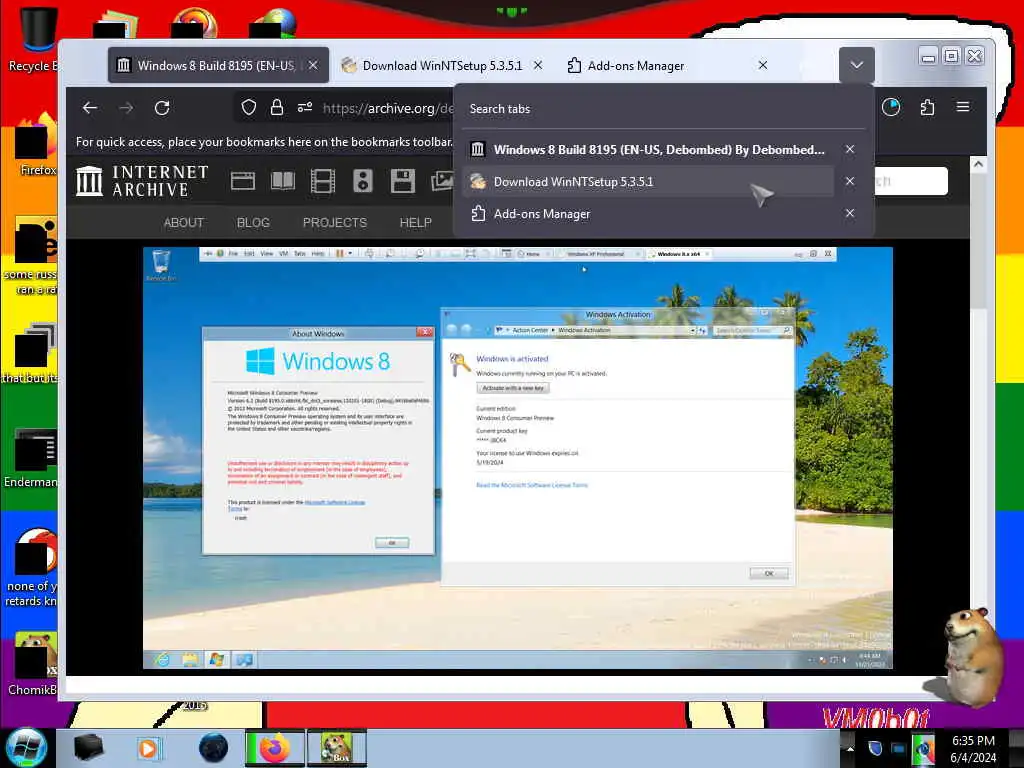Close Add-ons Manager entry in tab list
The width and height of the screenshot is (1024, 768).
[x=850, y=214]
